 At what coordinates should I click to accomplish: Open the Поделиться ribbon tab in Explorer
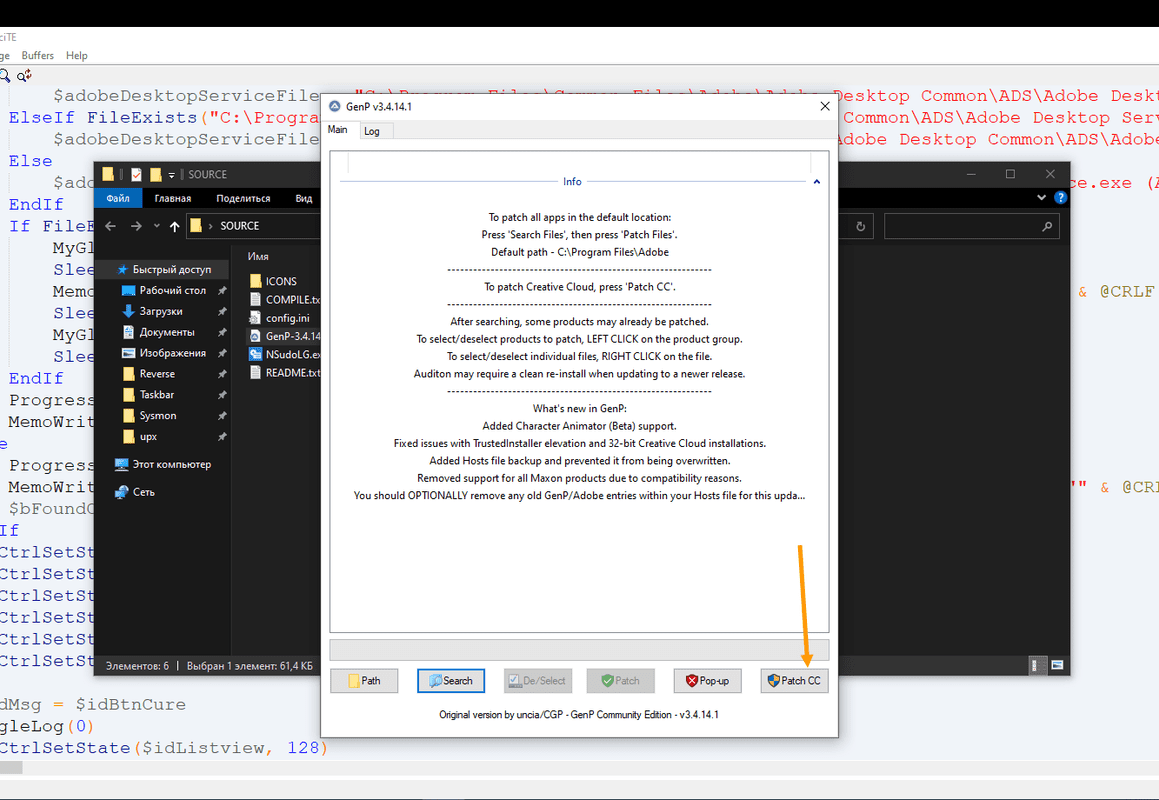coord(243,198)
